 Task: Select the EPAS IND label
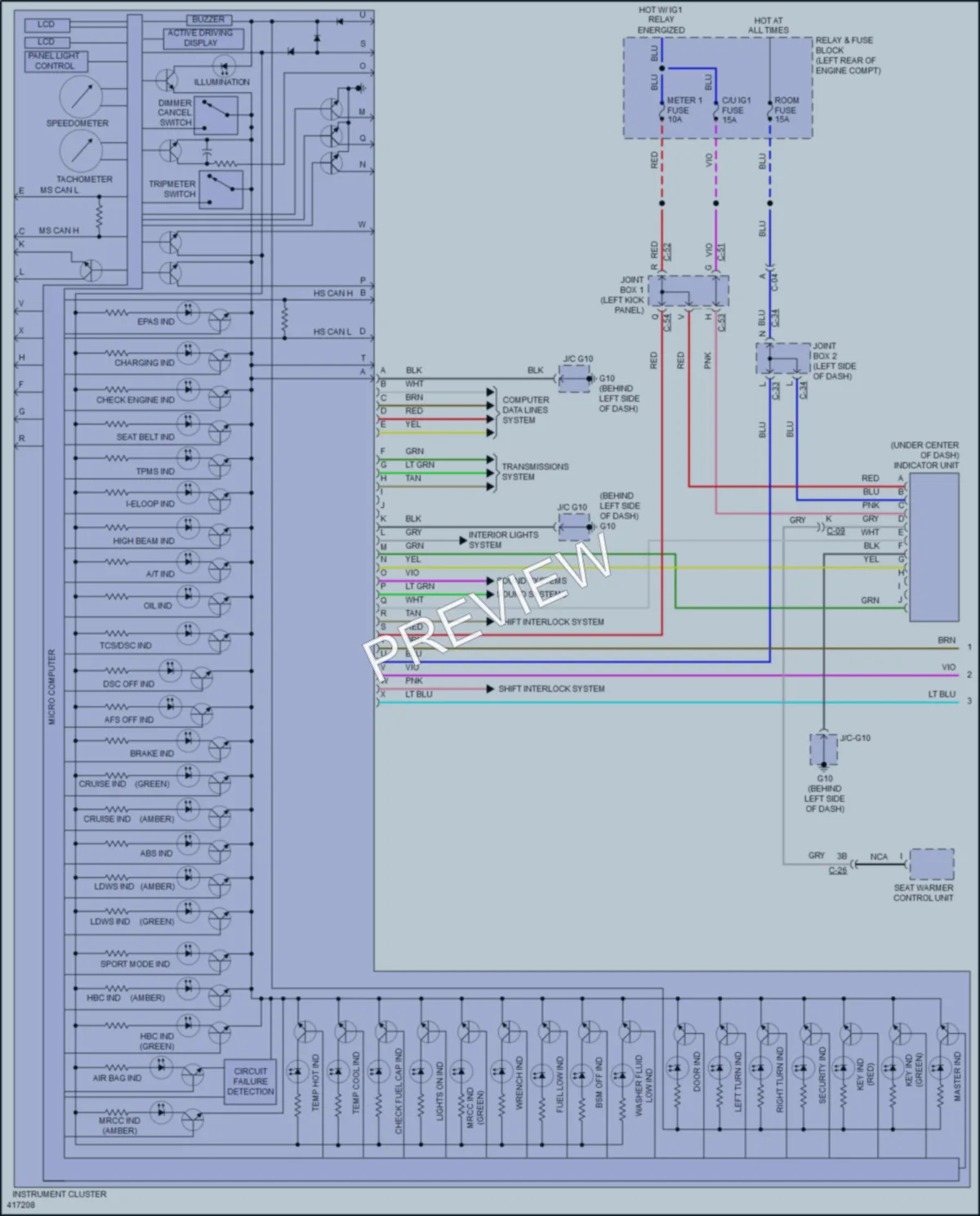[x=156, y=322]
